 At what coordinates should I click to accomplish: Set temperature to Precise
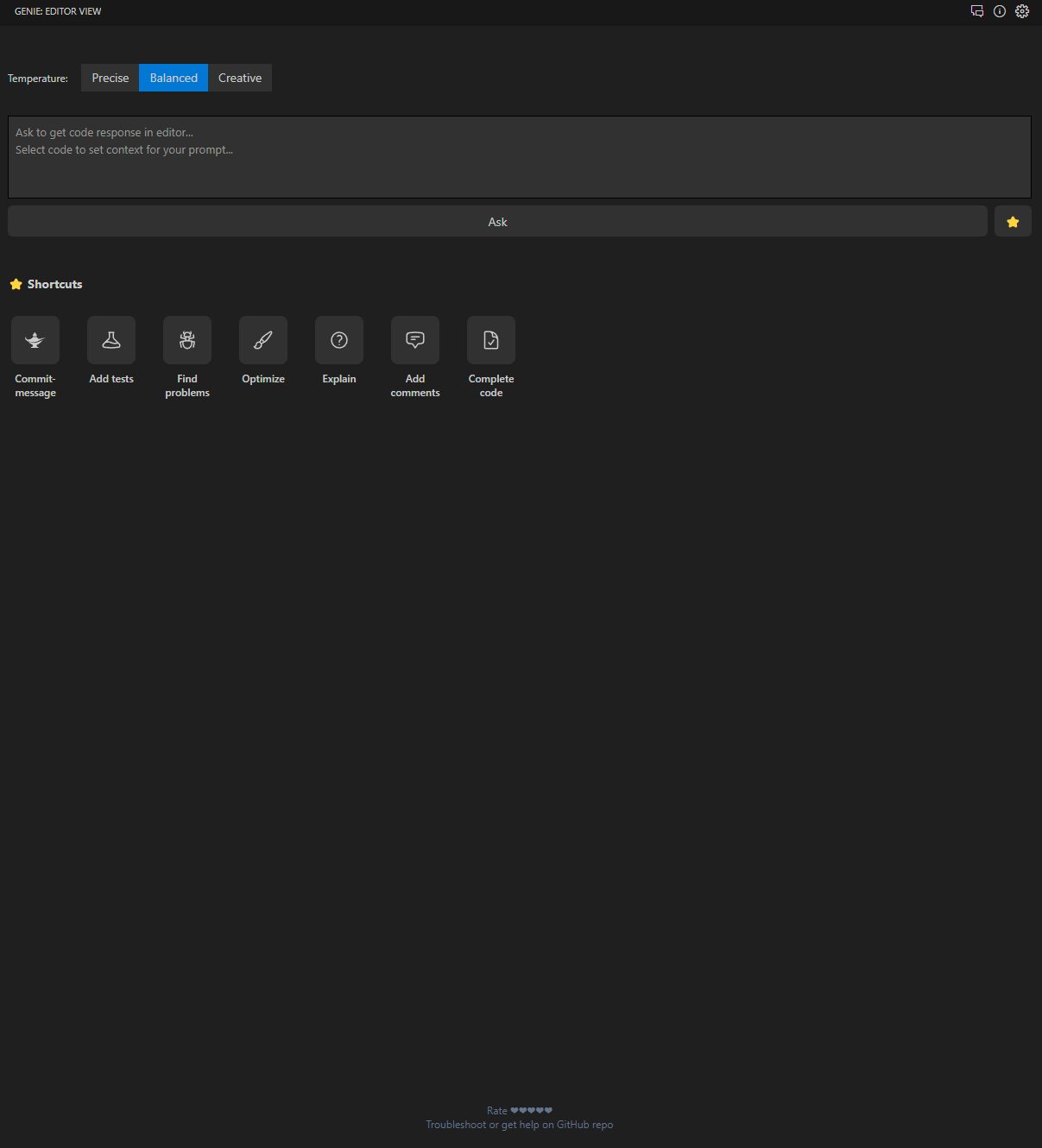[x=111, y=78]
